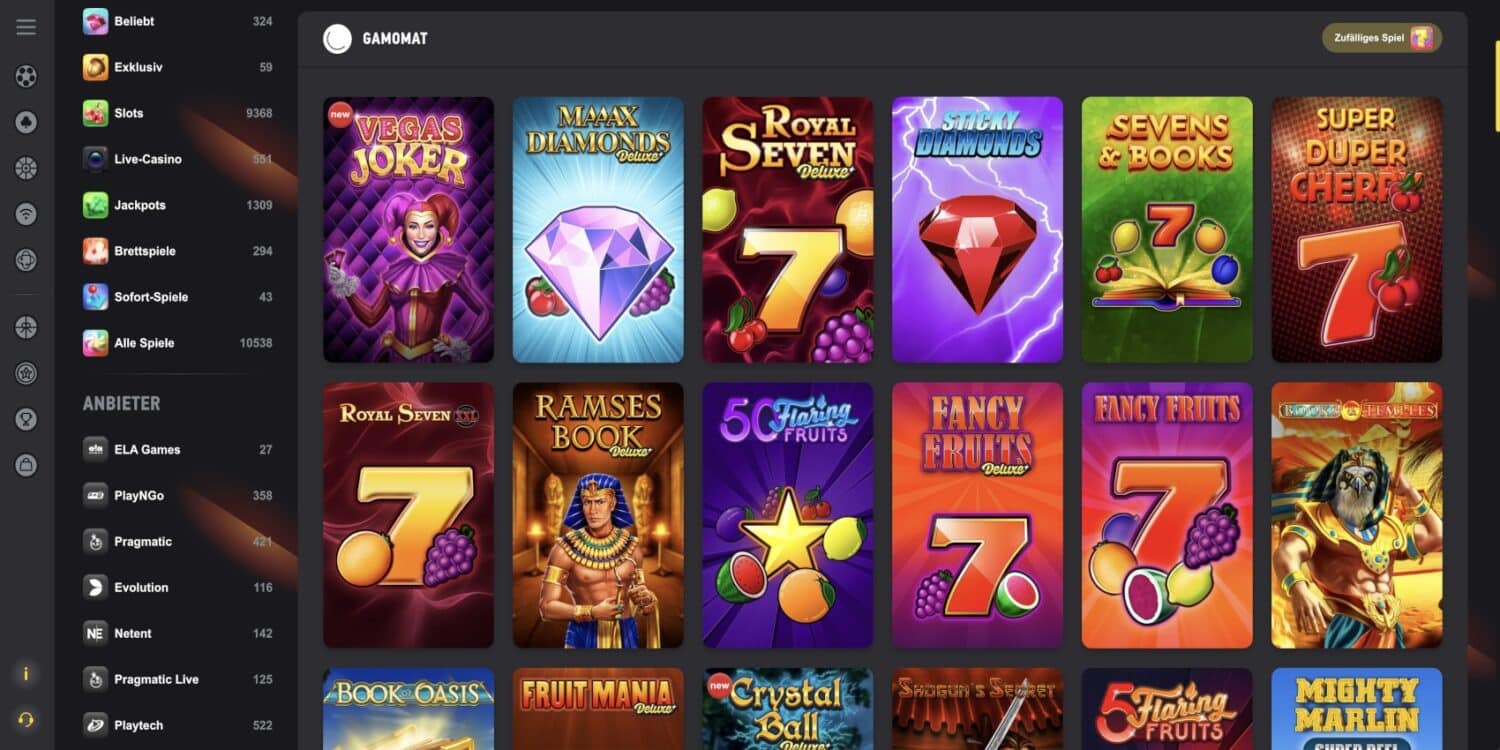This screenshot has height=750, width=1500.
Task: Choose the Jackpots category
Action: [x=178, y=205]
